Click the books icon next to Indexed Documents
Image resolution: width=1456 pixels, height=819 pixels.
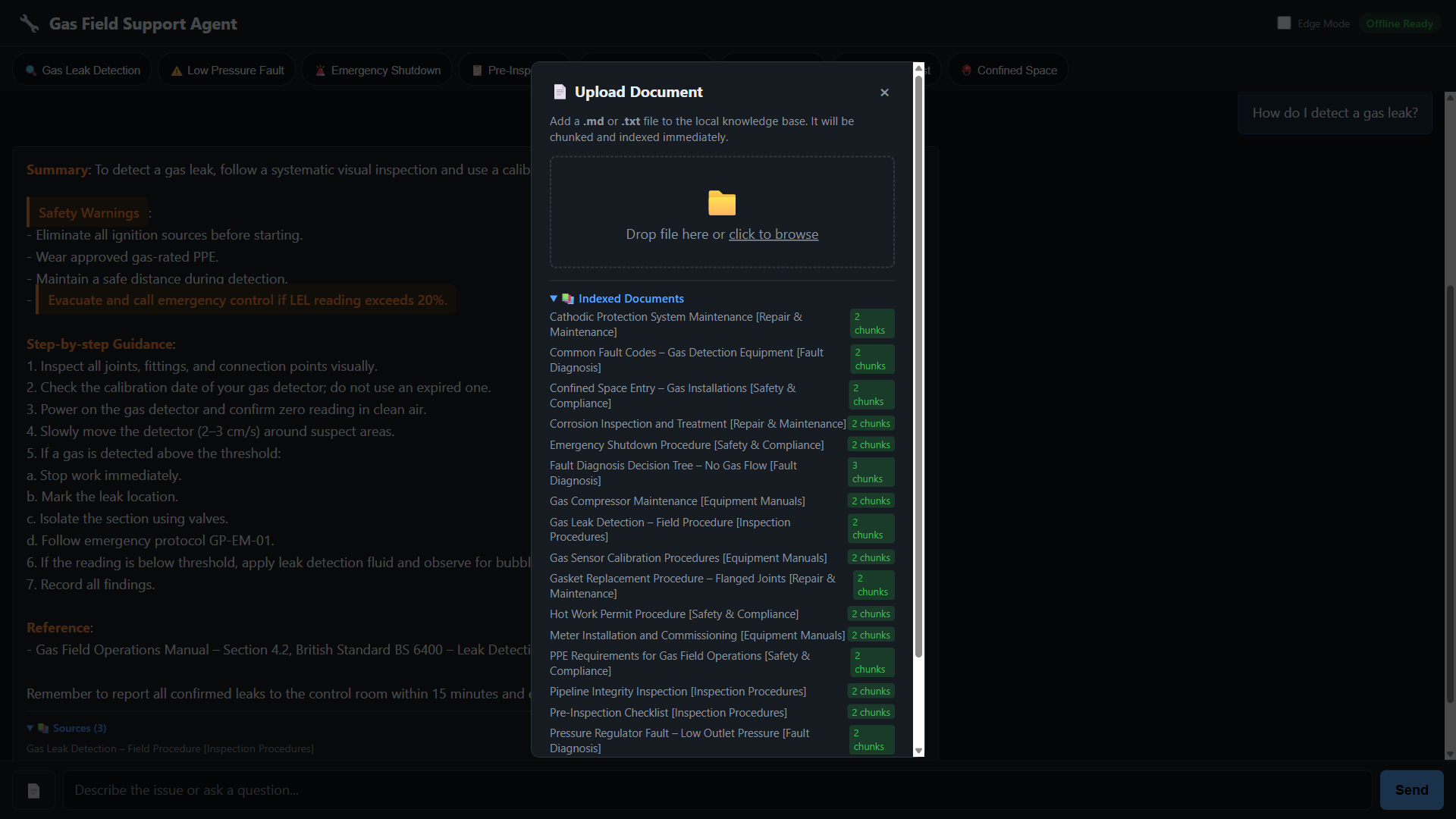[x=569, y=298]
